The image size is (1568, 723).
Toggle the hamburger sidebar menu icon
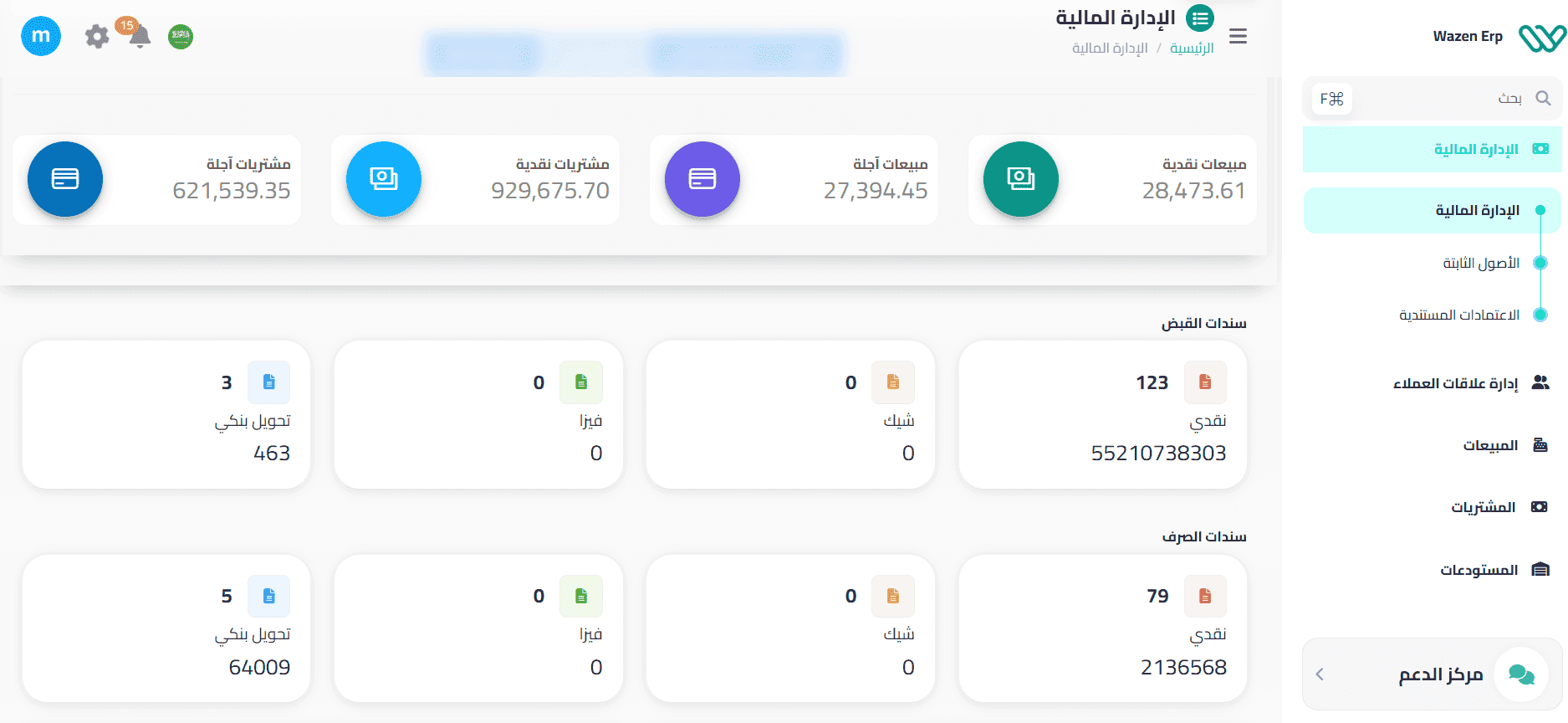coord(1238,36)
